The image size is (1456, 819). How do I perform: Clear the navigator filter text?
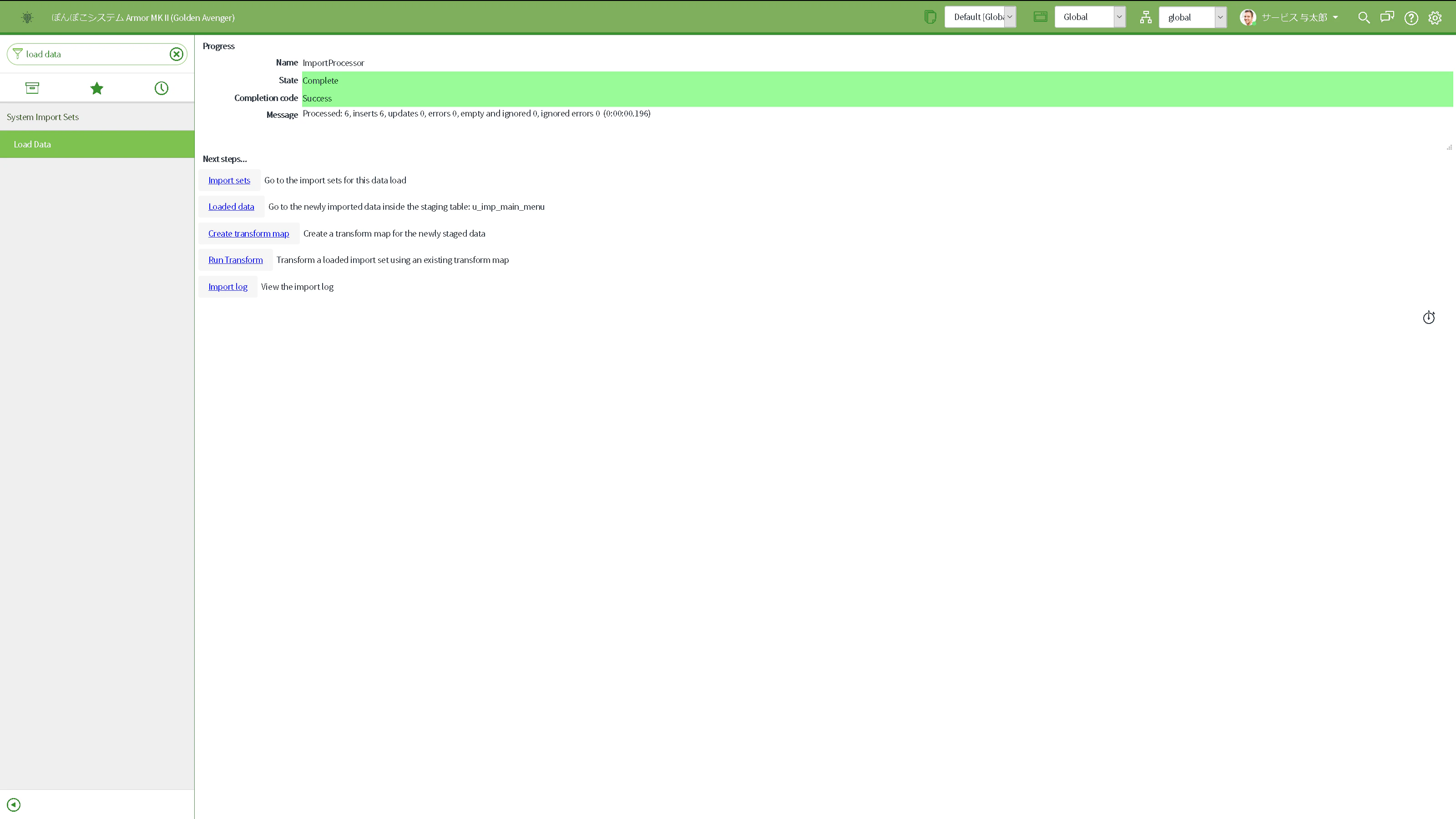coord(177,54)
